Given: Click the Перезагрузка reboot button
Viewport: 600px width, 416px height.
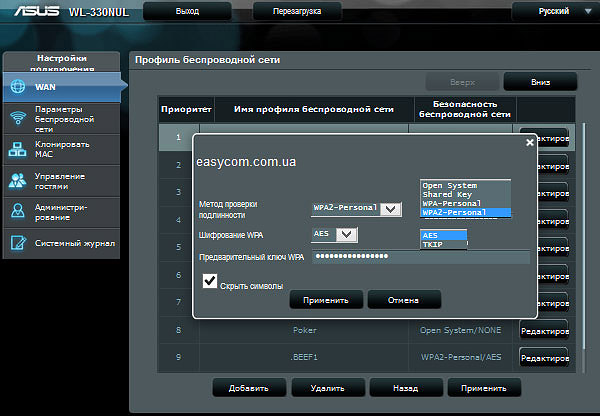Looking at the screenshot, I should [297, 11].
